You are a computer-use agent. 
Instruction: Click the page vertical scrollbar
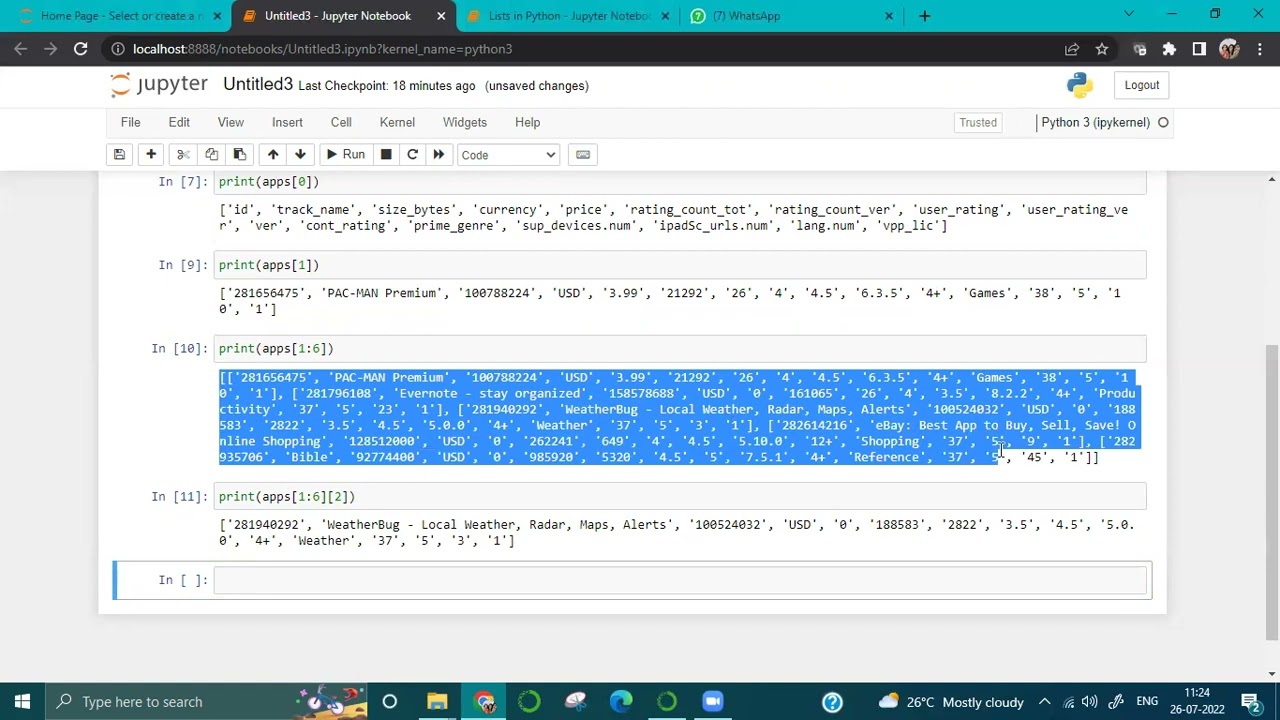pyautogui.click(x=1272, y=492)
